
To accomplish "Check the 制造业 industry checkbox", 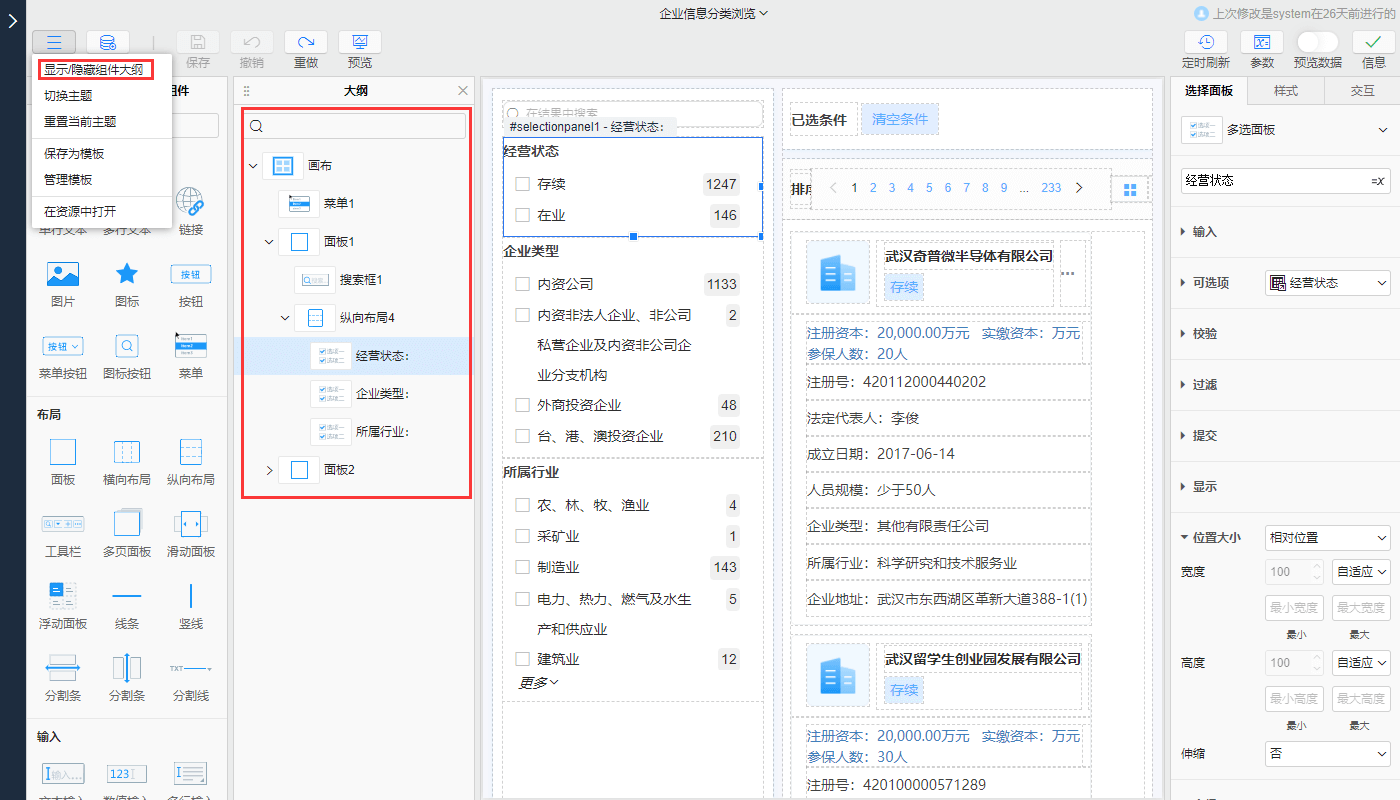I will [x=522, y=567].
